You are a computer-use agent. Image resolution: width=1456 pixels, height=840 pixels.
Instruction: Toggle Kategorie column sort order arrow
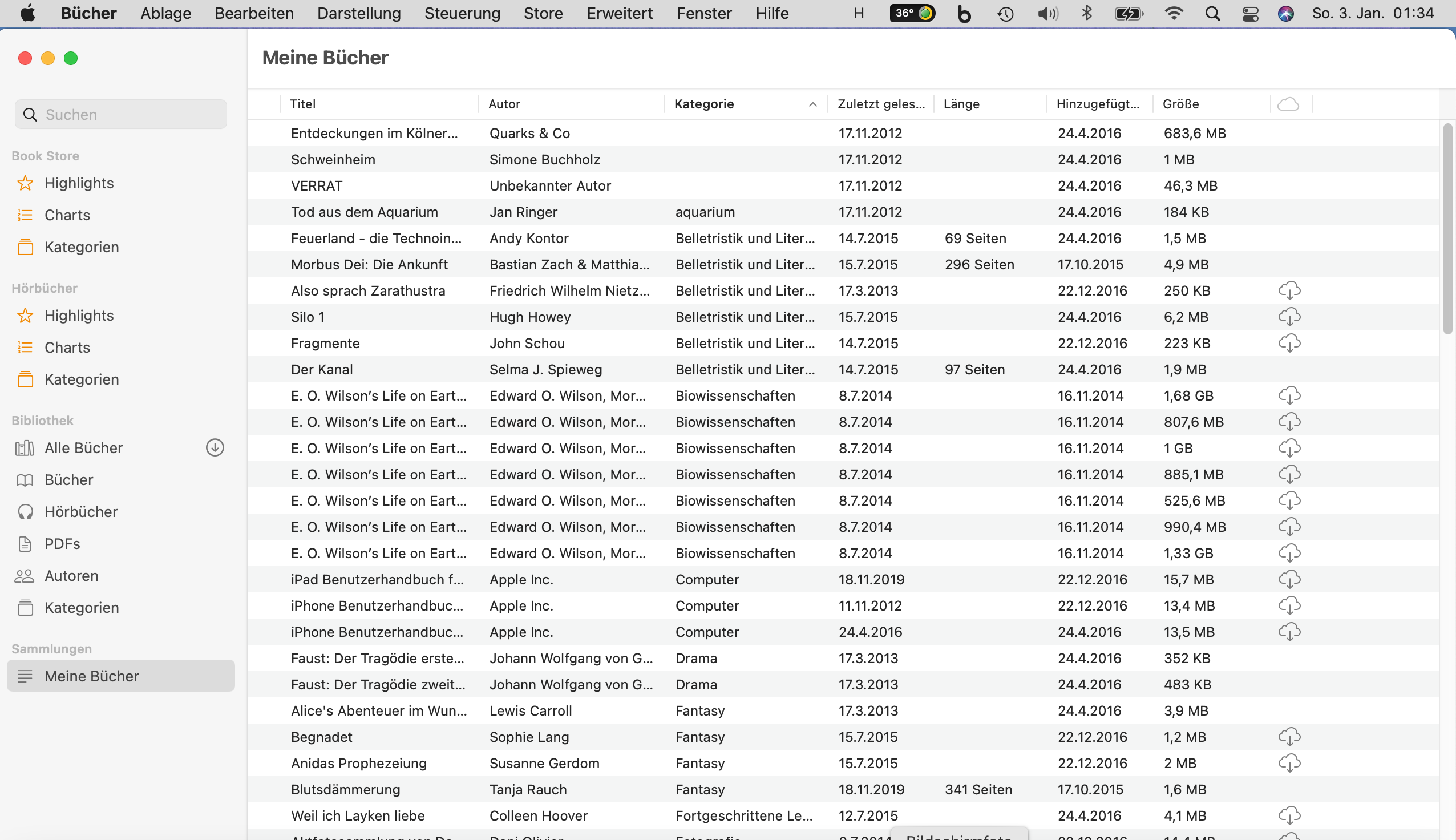(812, 104)
